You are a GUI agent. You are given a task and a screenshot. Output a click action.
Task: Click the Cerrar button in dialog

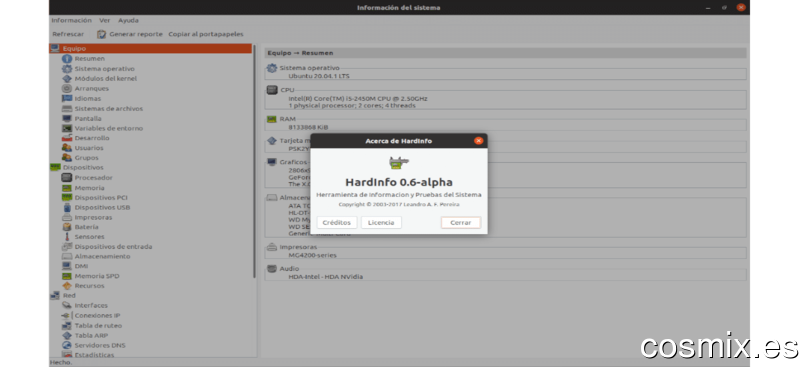[x=461, y=223]
